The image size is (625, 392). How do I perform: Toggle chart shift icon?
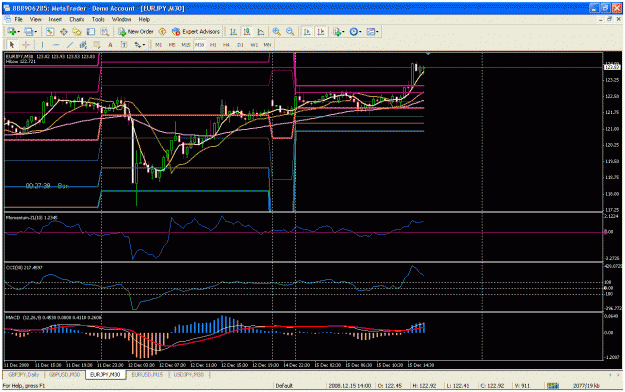pyautogui.click(x=321, y=32)
